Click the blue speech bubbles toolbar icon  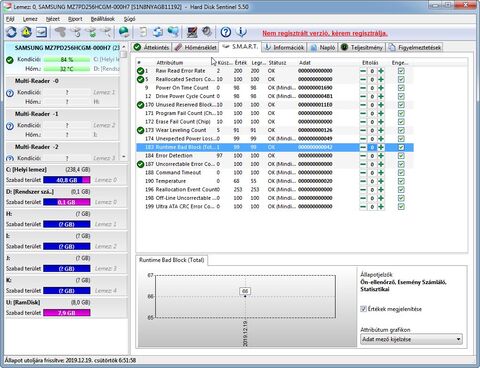click(173, 32)
